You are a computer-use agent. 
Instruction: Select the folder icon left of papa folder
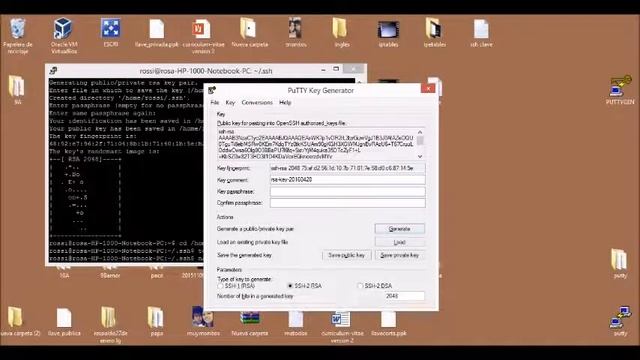tap(109, 317)
